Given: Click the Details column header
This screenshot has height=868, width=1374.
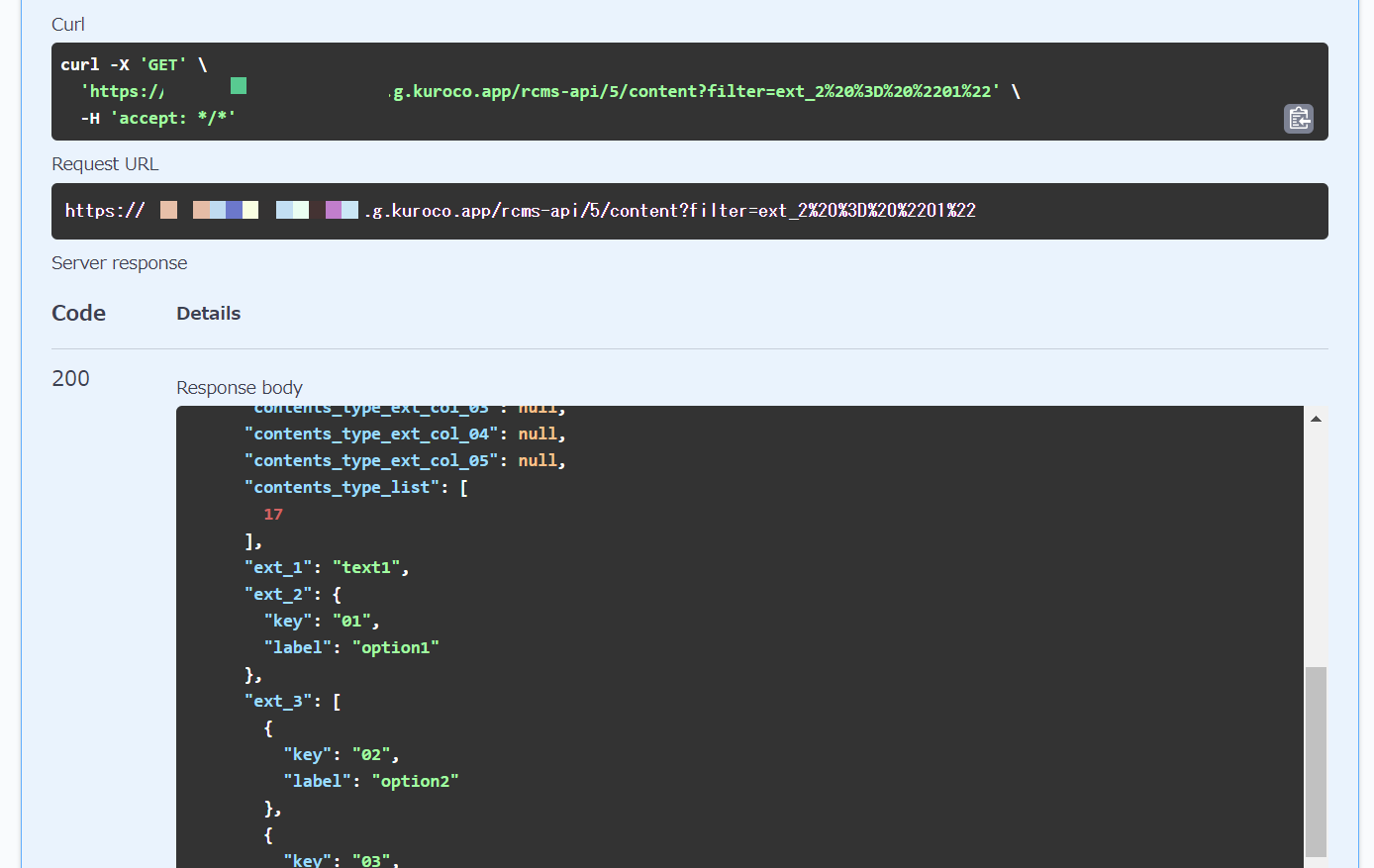Looking at the screenshot, I should coord(208,313).
